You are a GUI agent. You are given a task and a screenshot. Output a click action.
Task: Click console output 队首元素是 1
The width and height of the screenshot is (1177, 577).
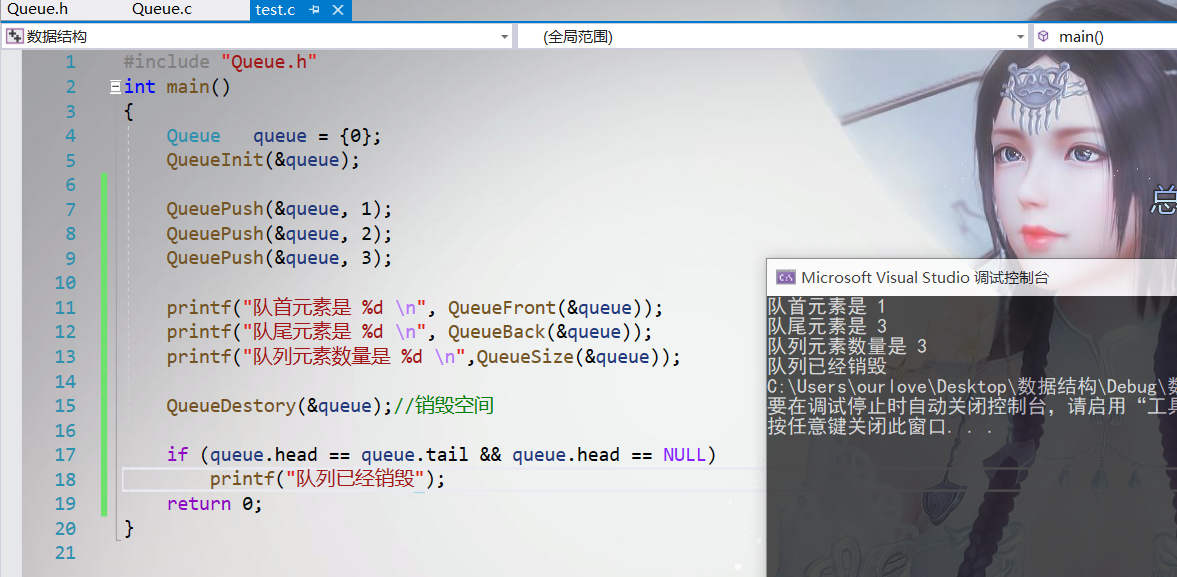pos(827,306)
